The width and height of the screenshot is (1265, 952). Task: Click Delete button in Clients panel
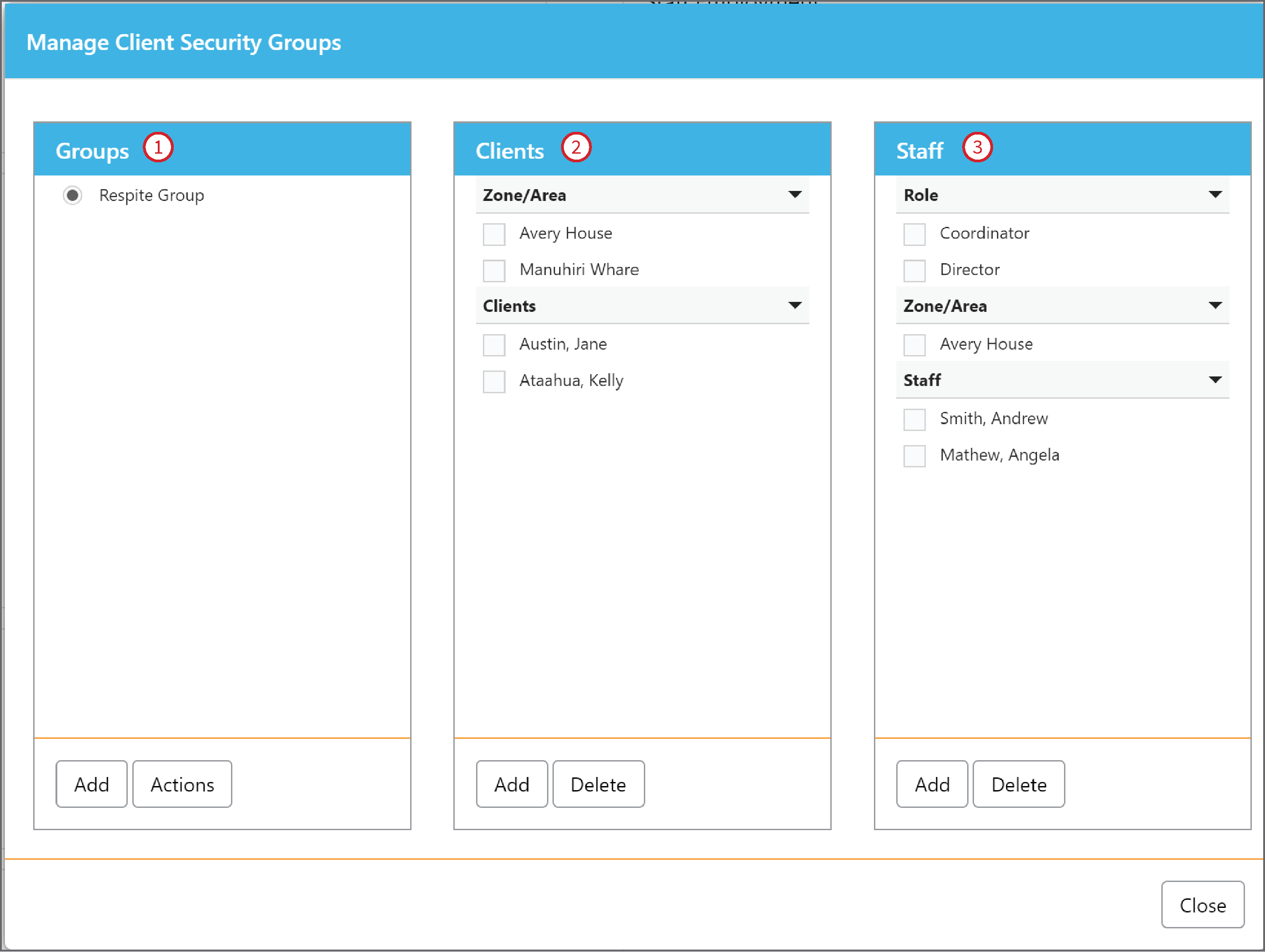pos(599,784)
